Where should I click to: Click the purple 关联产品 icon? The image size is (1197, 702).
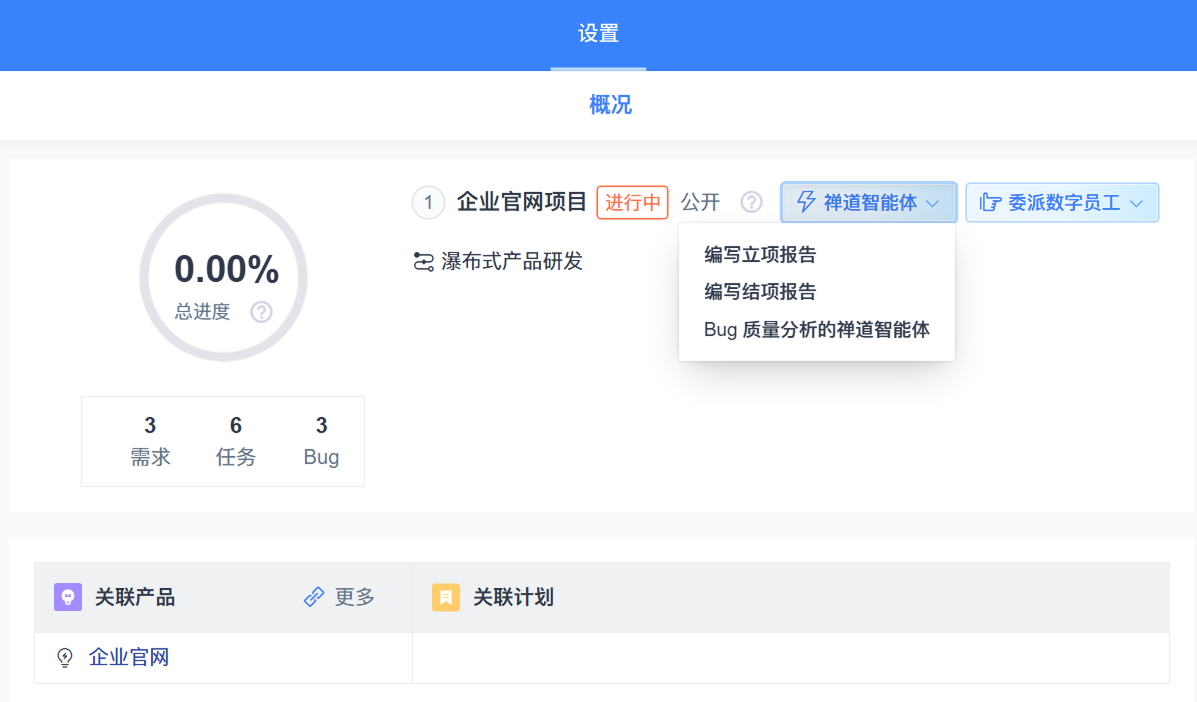point(68,597)
